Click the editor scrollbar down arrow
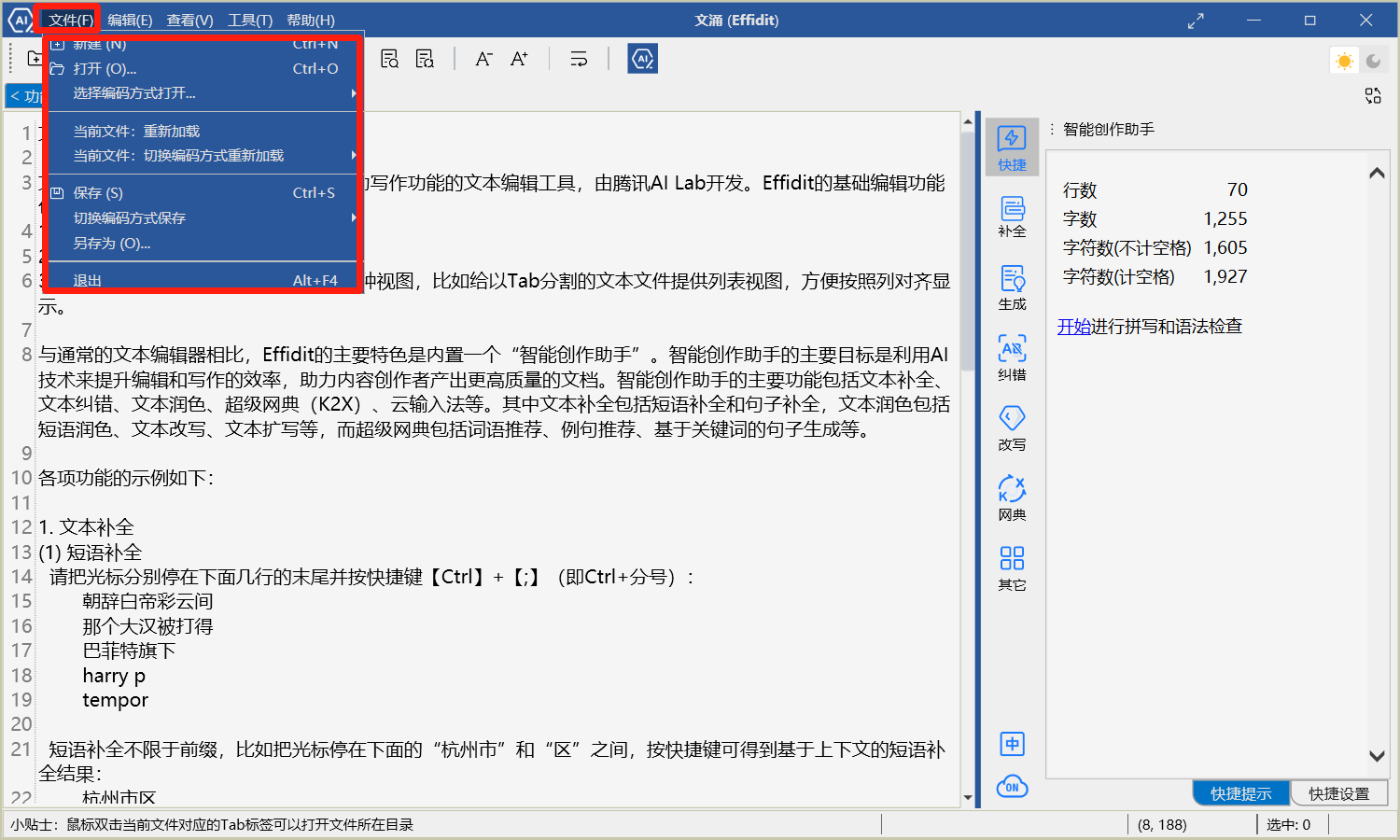The height and width of the screenshot is (840, 1400). click(968, 798)
